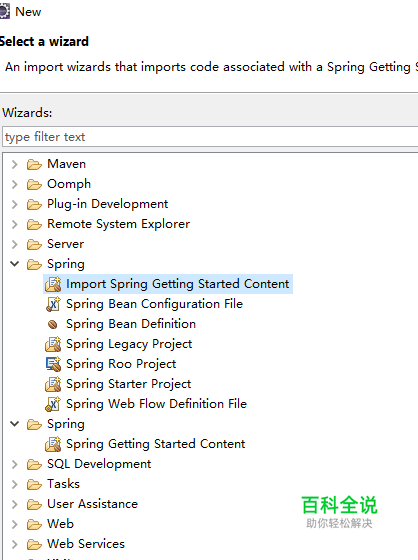Select the User Assistance category
The image size is (418, 560).
(x=92, y=504)
